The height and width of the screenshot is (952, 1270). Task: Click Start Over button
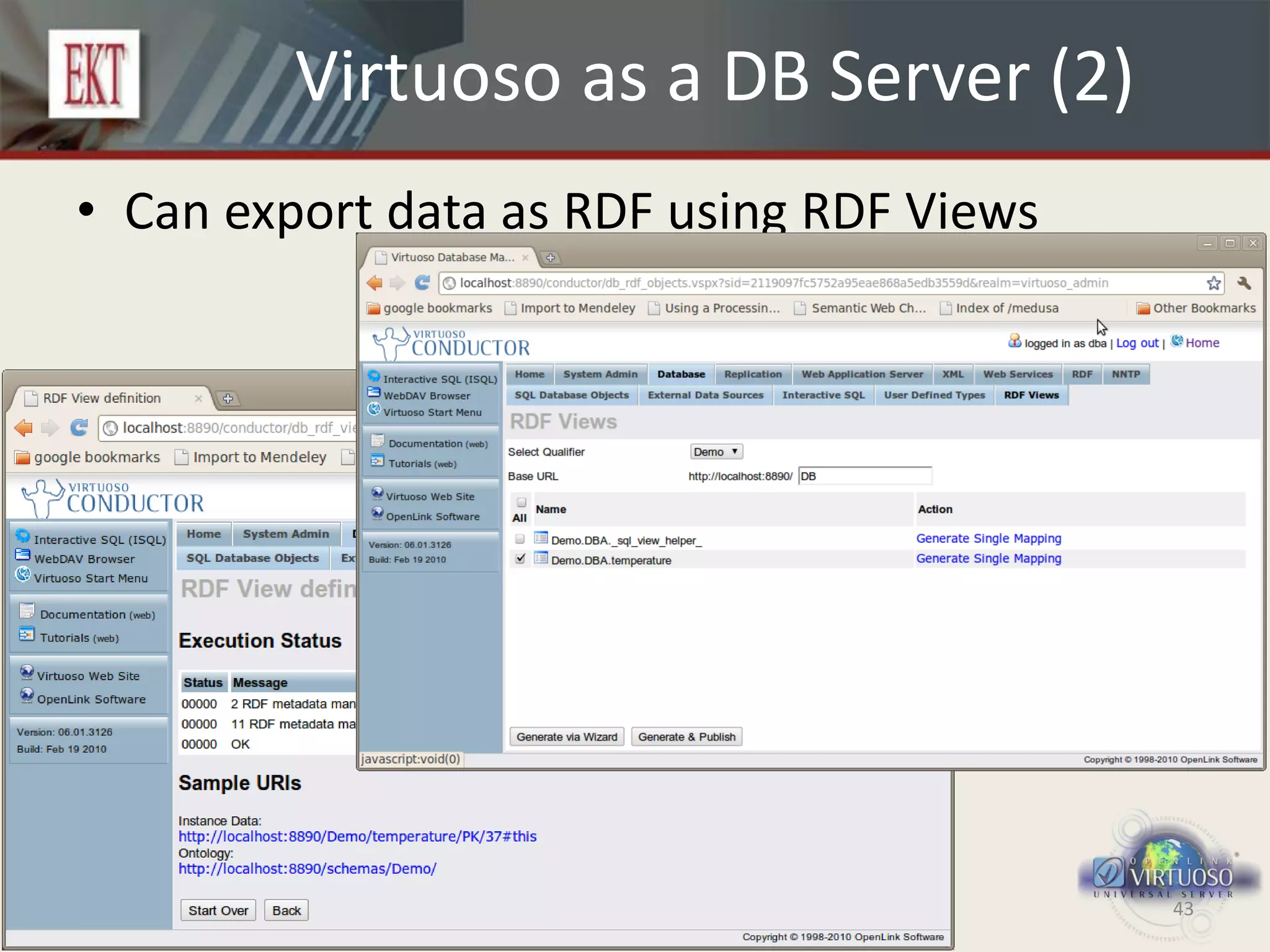(x=218, y=910)
